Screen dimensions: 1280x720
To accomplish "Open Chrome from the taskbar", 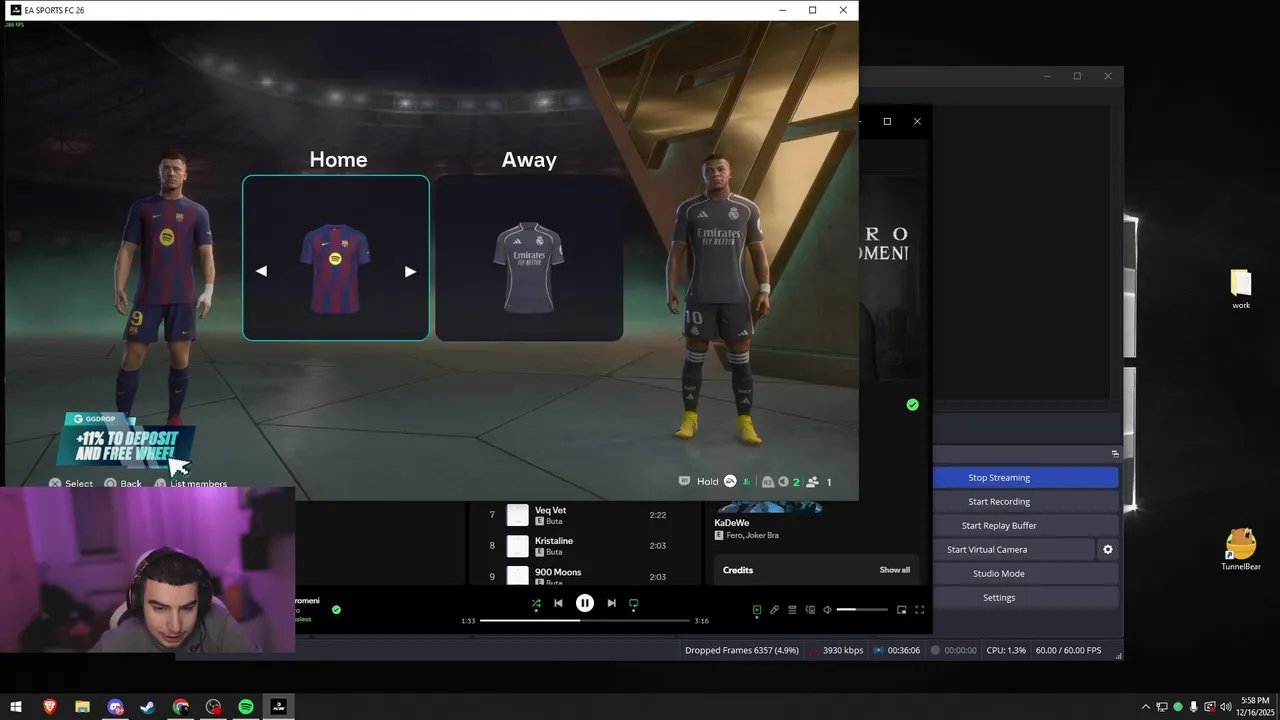I will [x=180, y=707].
